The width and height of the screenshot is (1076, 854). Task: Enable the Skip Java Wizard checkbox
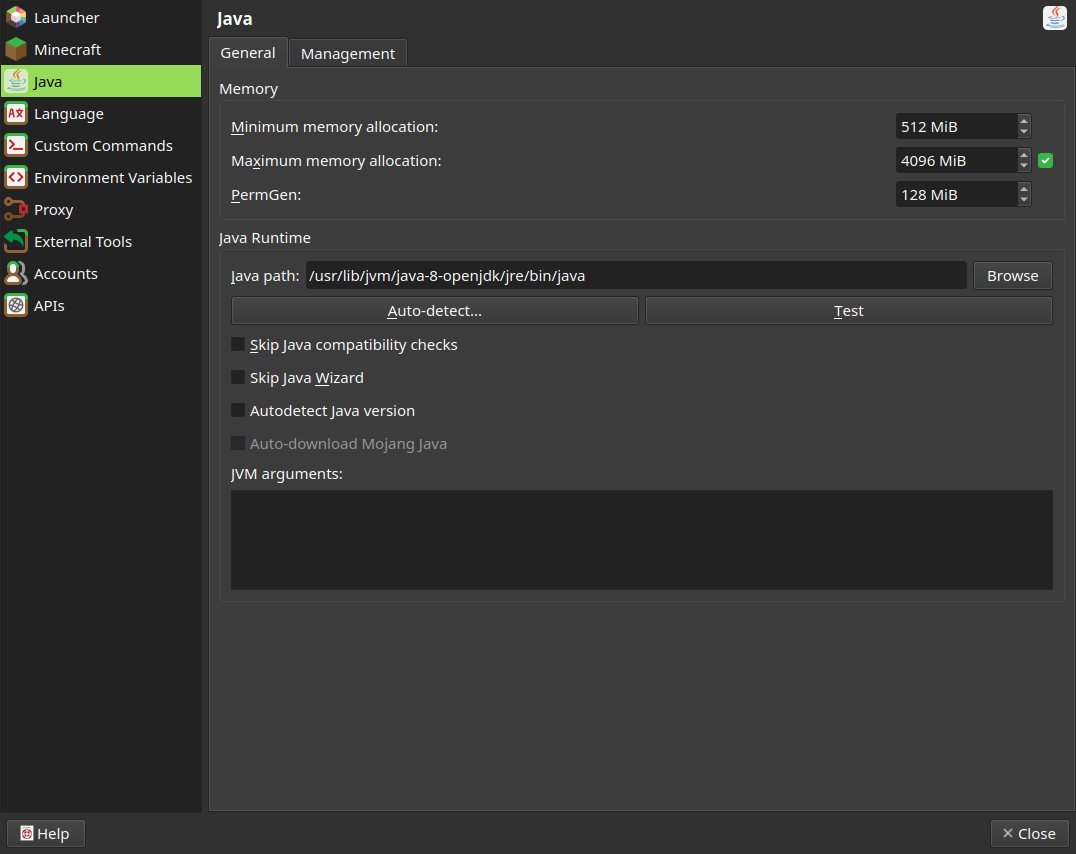coord(238,378)
